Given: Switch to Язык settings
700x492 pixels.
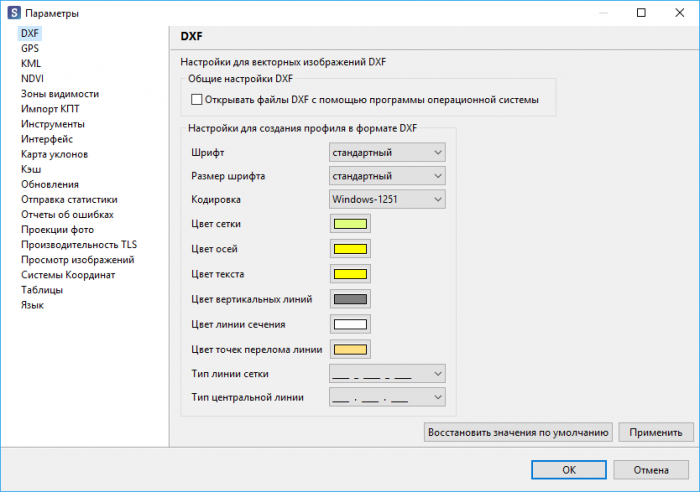Looking at the screenshot, I should click(32, 305).
